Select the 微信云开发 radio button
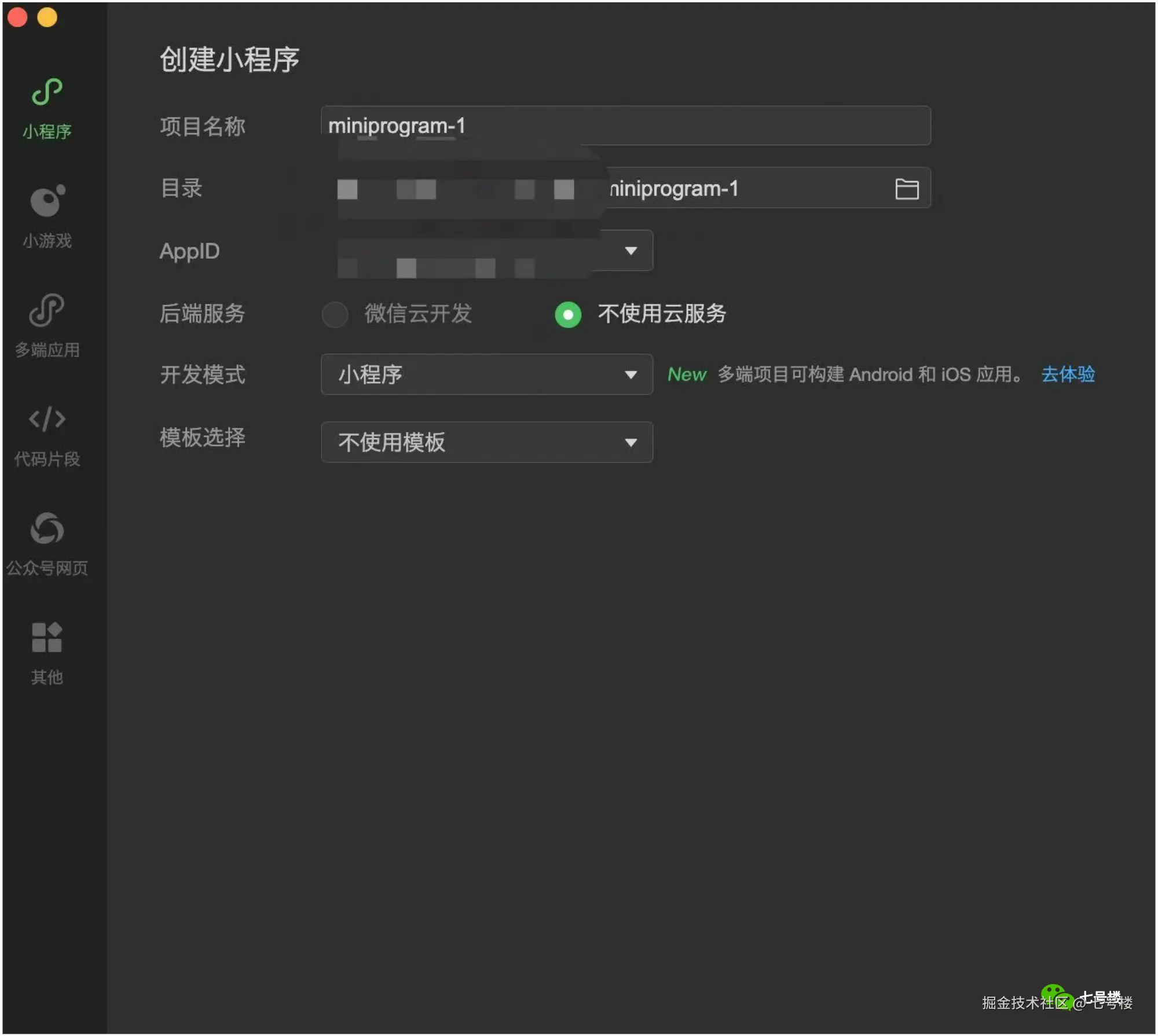Viewport: 1158px width, 1036px height. coord(335,314)
